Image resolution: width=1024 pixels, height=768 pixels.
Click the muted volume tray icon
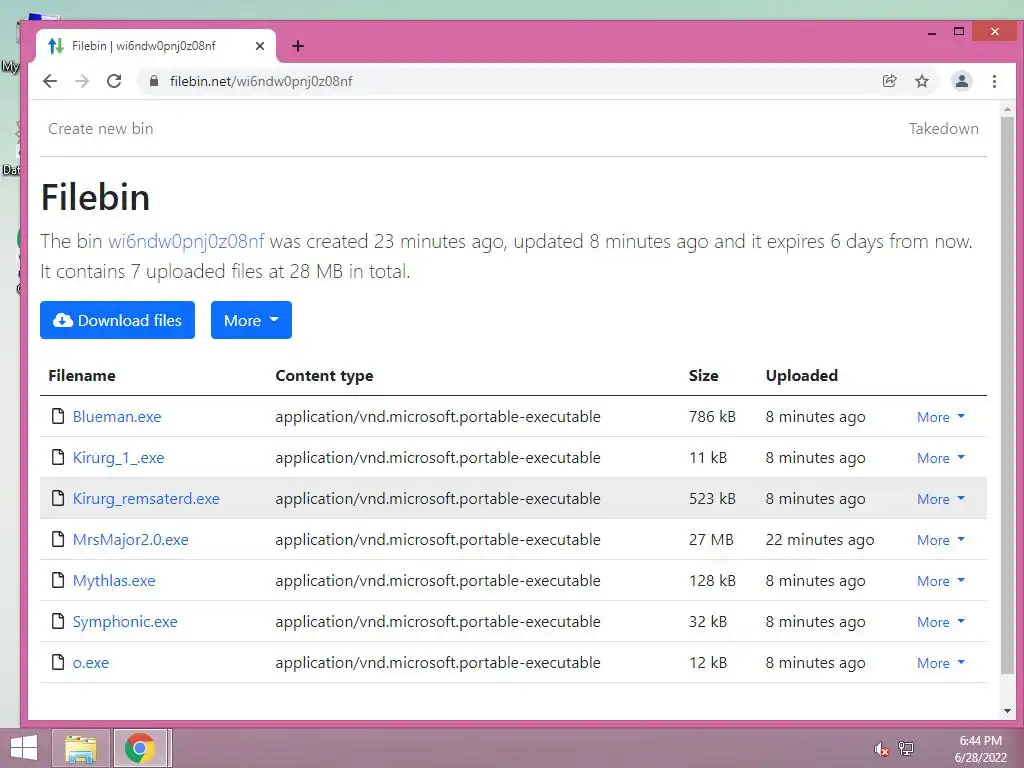coord(881,749)
